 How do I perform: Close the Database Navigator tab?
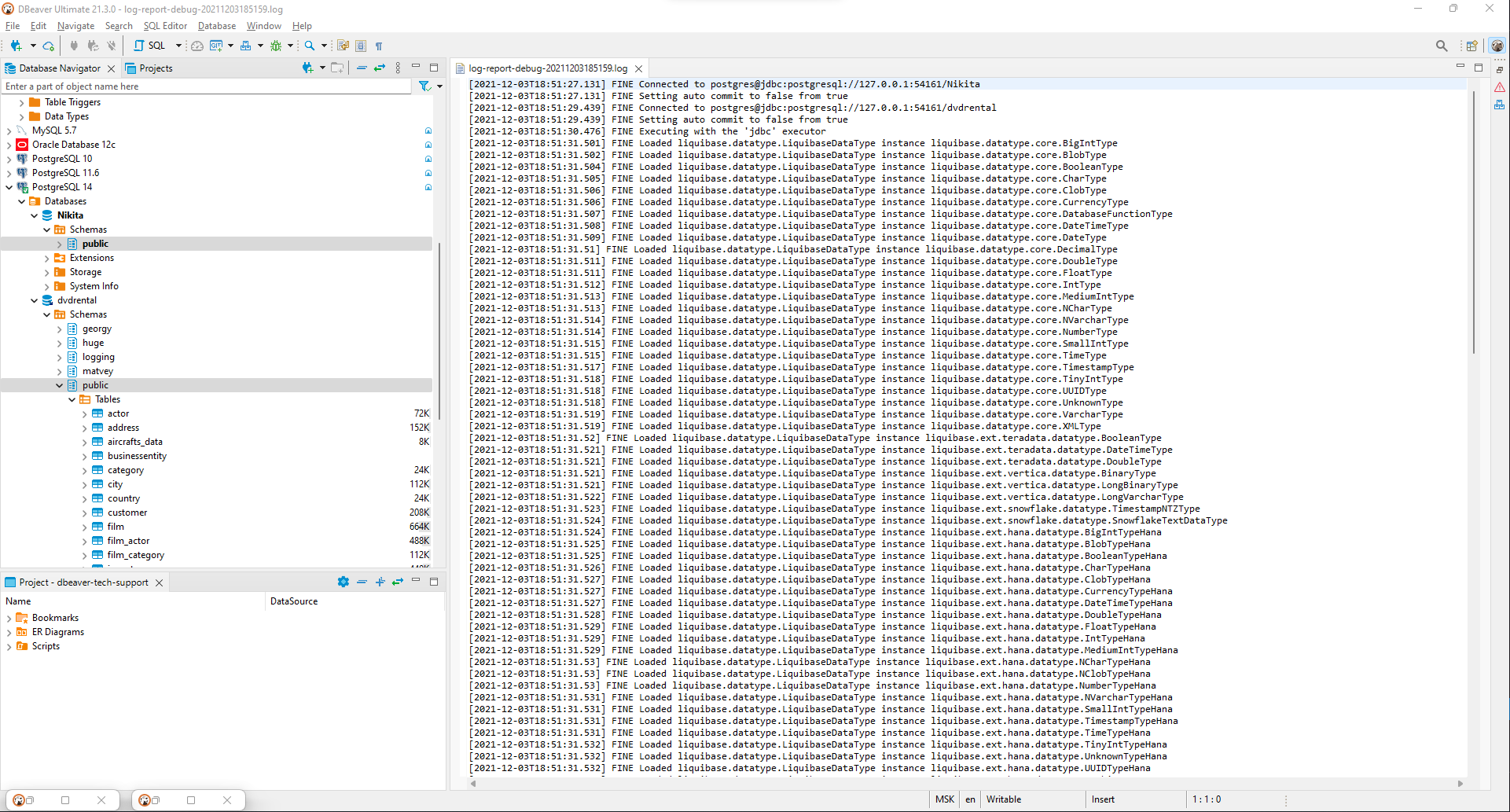tap(111, 68)
